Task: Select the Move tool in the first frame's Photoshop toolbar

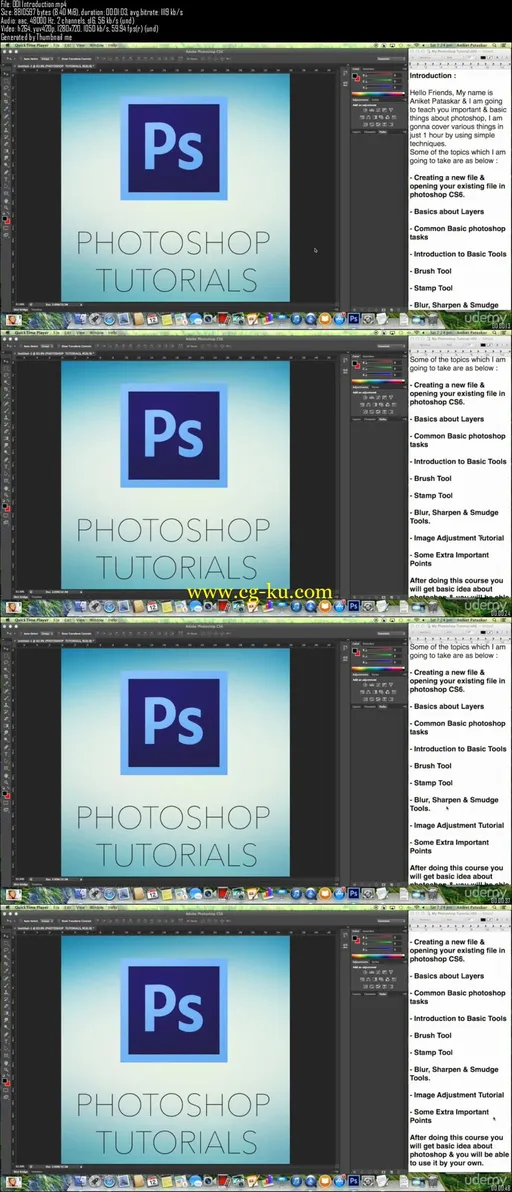Action: (x=6, y=74)
